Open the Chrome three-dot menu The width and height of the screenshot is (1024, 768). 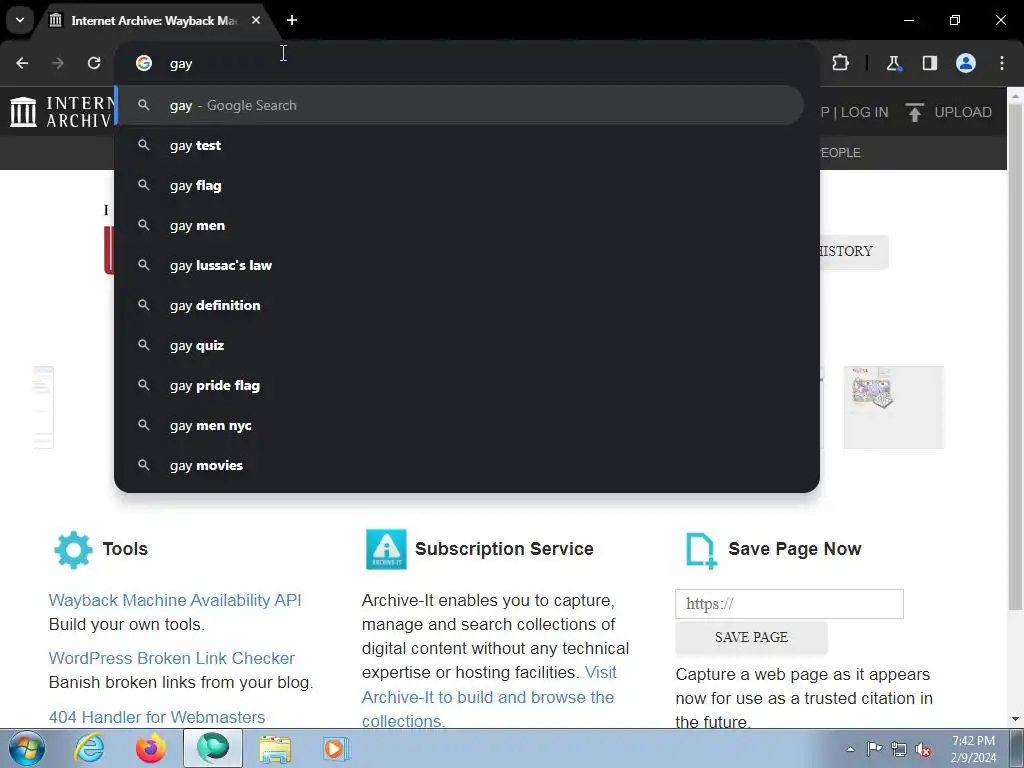(x=1002, y=63)
